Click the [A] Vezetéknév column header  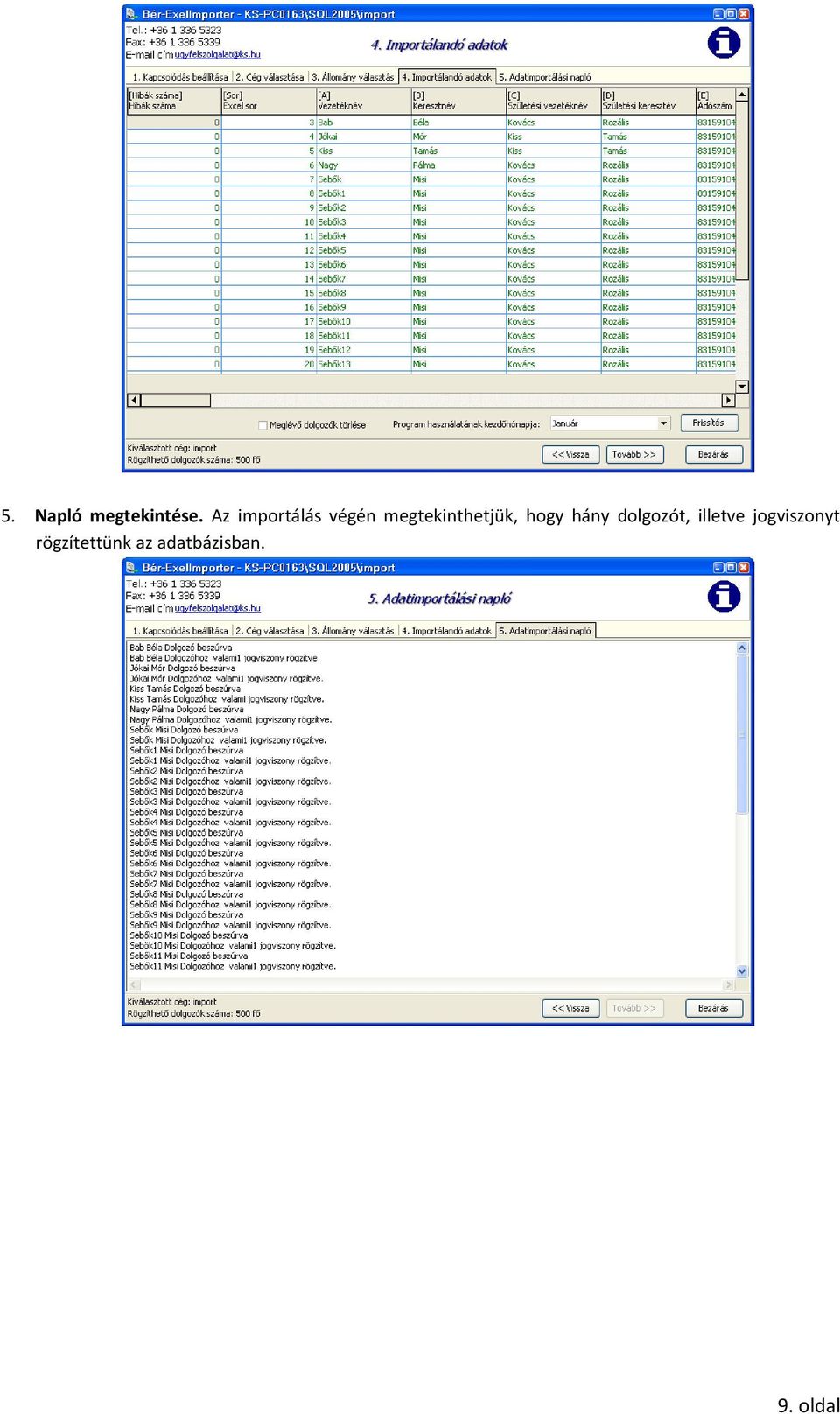[x=363, y=101]
